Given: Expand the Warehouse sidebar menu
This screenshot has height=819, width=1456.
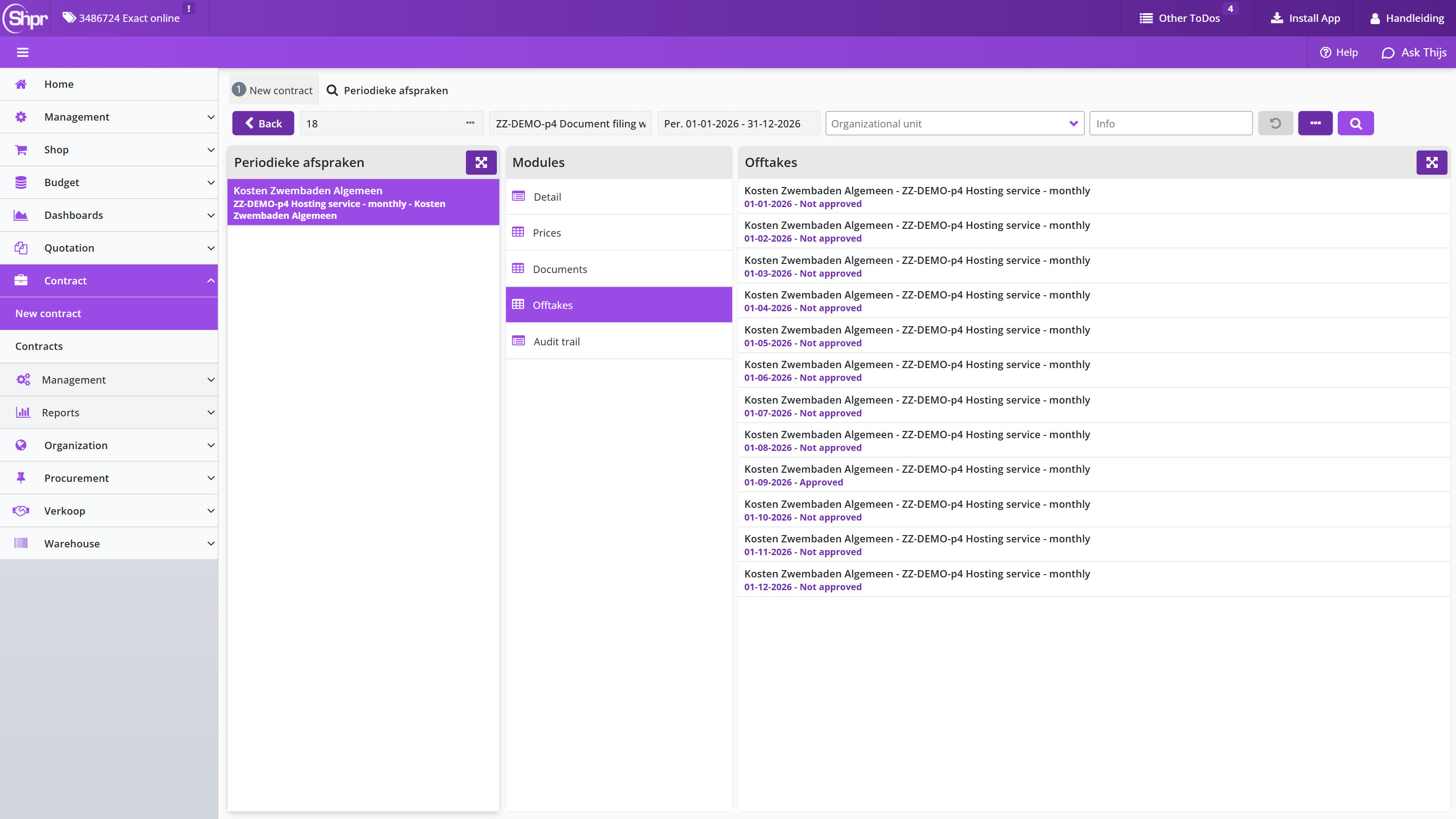Looking at the screenshot, I should [109, 544].
